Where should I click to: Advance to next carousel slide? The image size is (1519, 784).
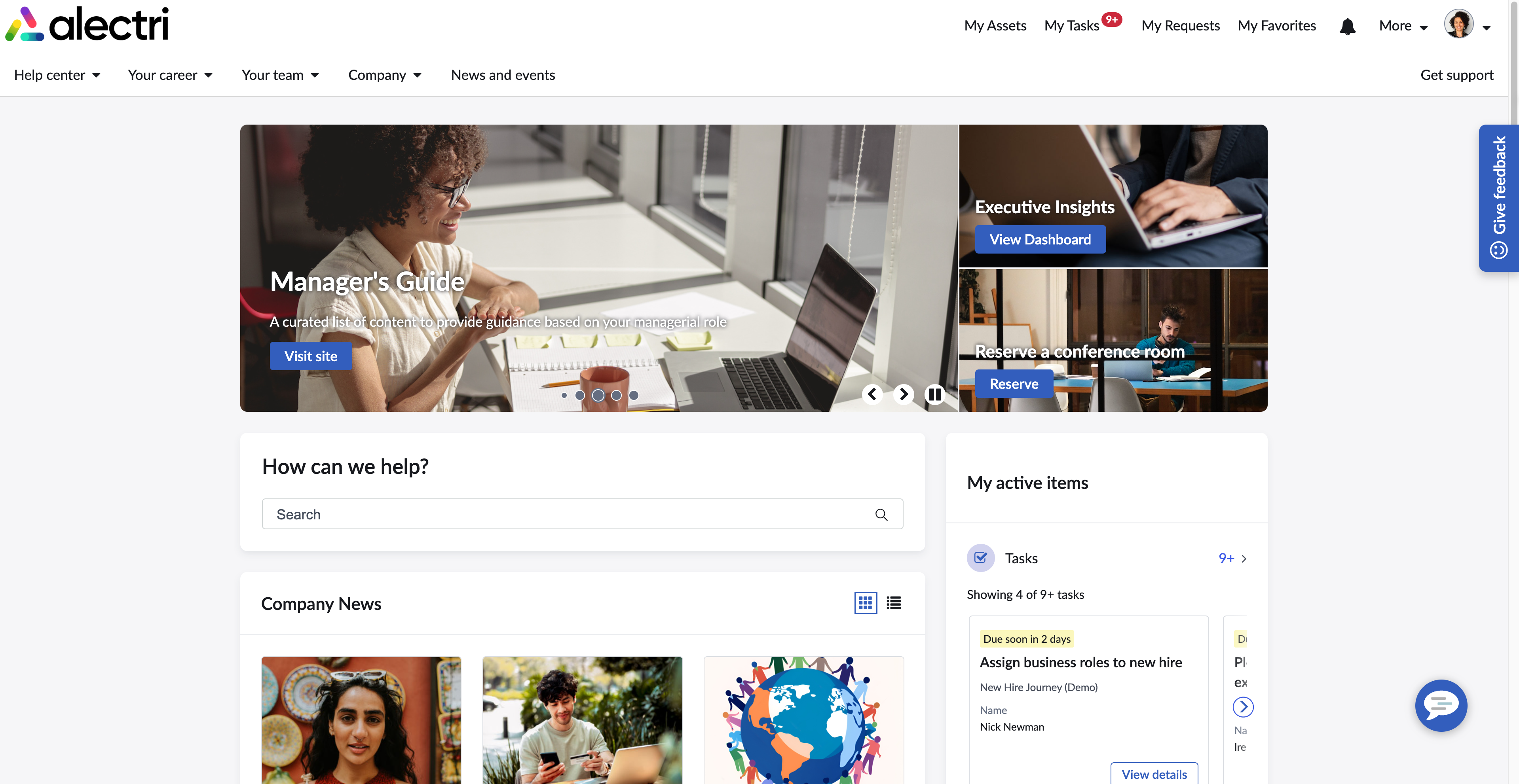click(x=904, y=394)
